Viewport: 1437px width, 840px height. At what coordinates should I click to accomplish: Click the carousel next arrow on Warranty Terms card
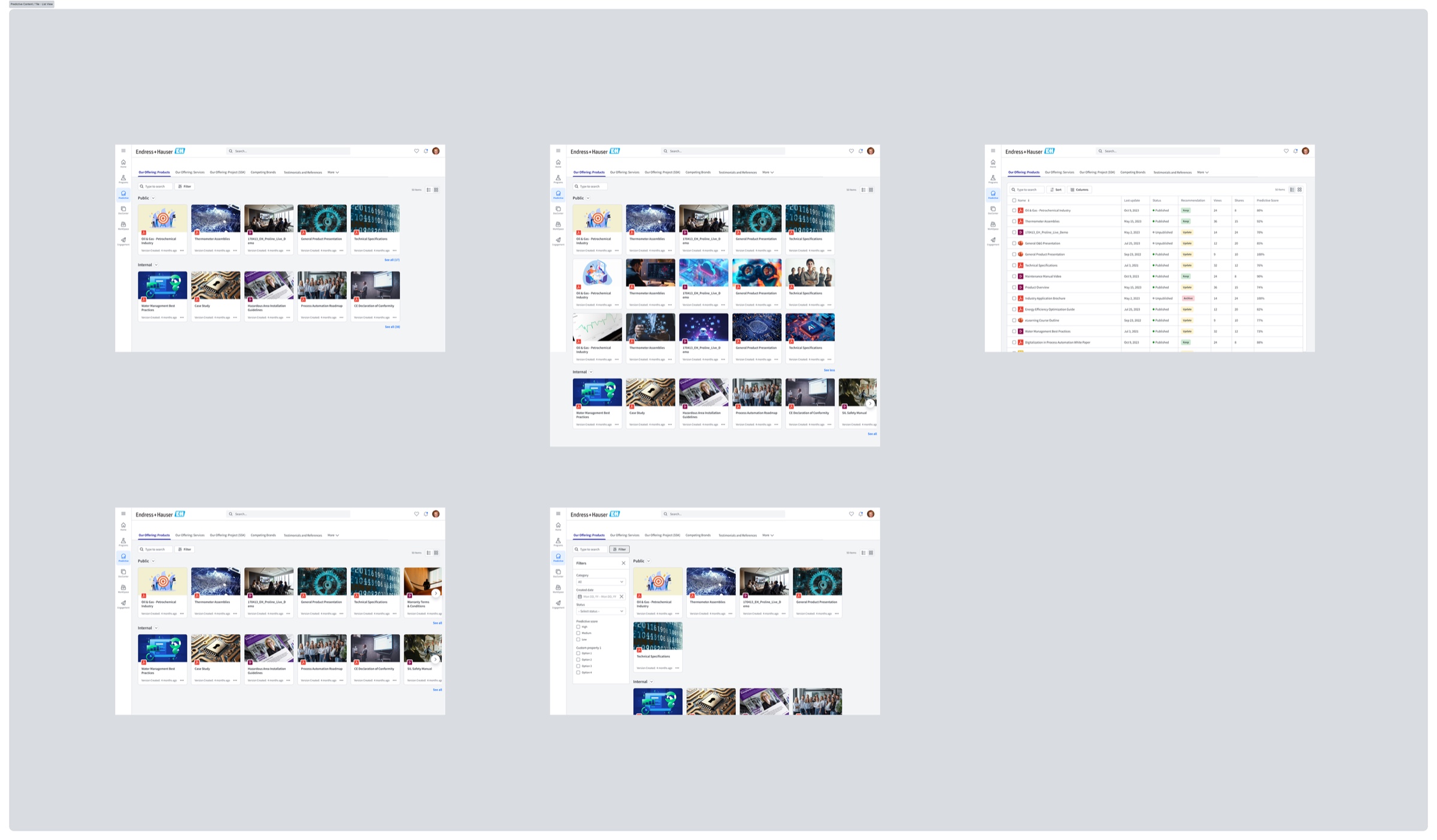[436, 593]
